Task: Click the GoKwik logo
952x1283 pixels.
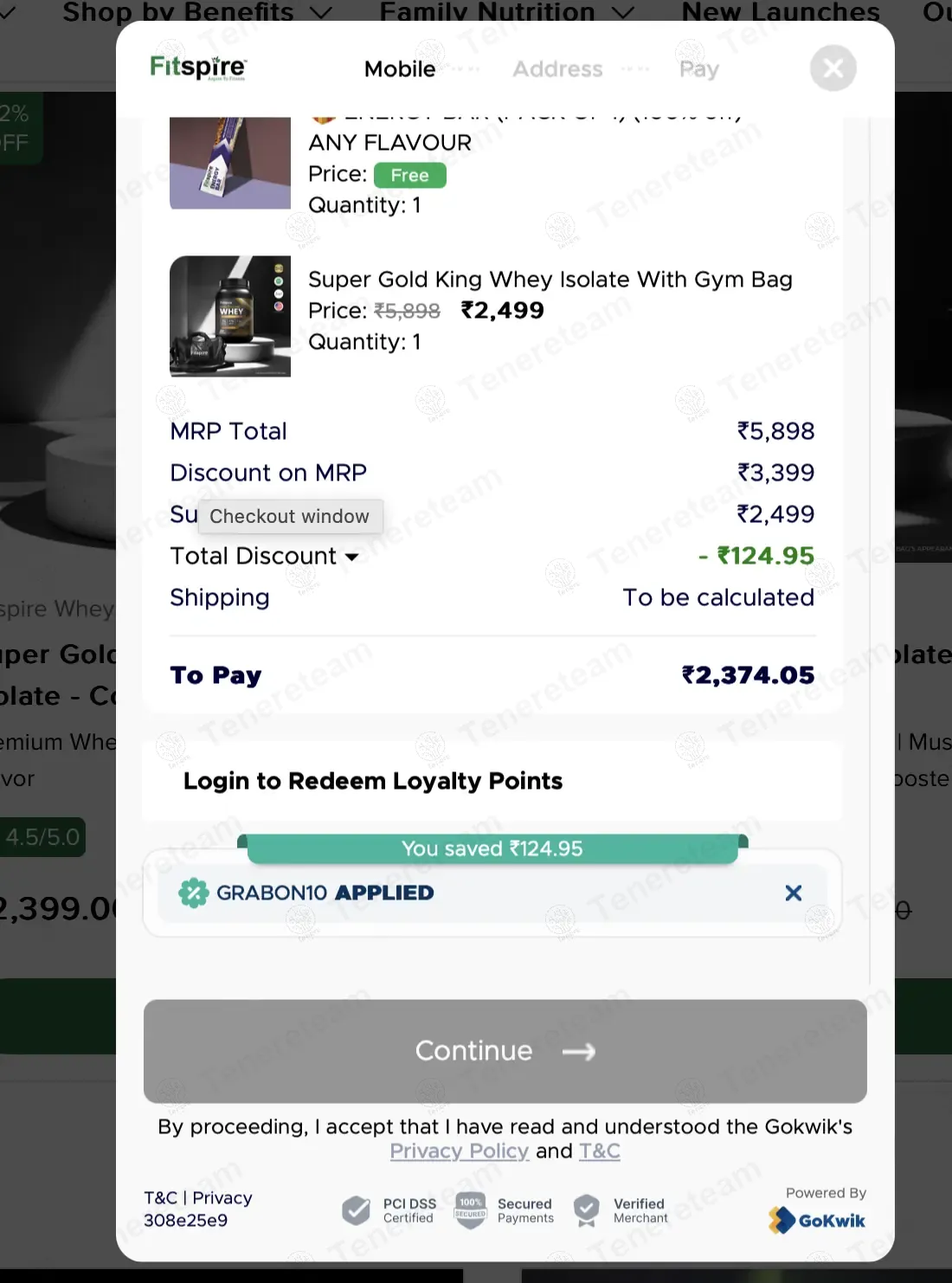Action: point(816,1220)
